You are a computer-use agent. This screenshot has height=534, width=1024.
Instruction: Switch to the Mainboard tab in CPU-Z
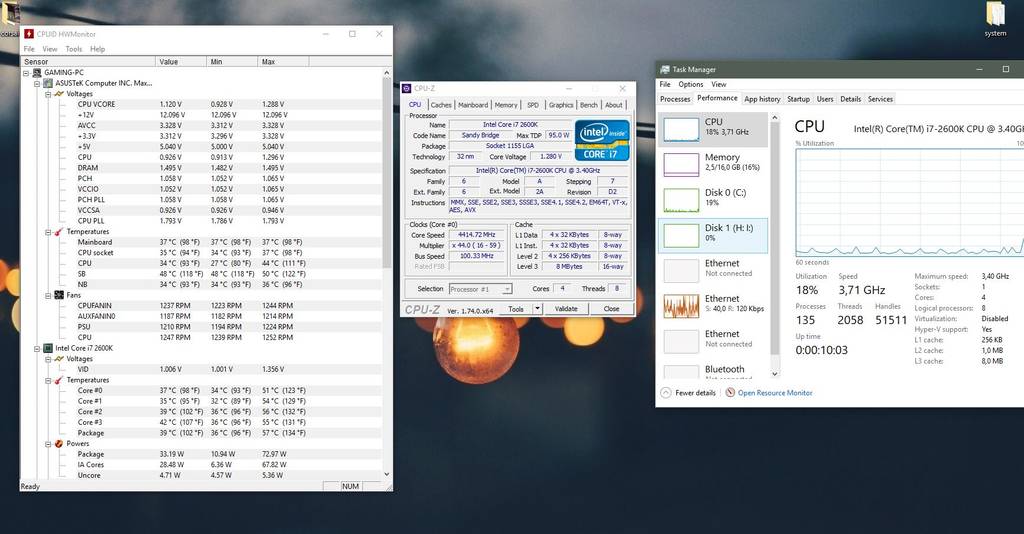coord(473,105)
